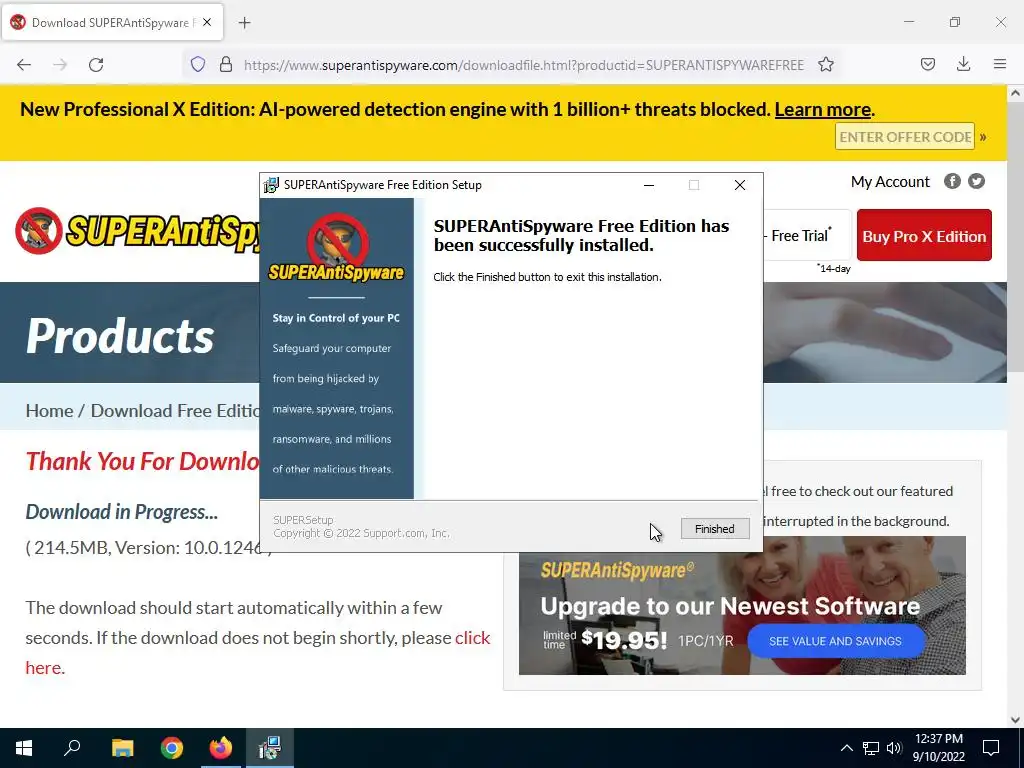Click the SUPERAntiSpyware logo in setup sidebar
Screen dimensions: 1024x768
pyautogui.click(x=336, y=248)
